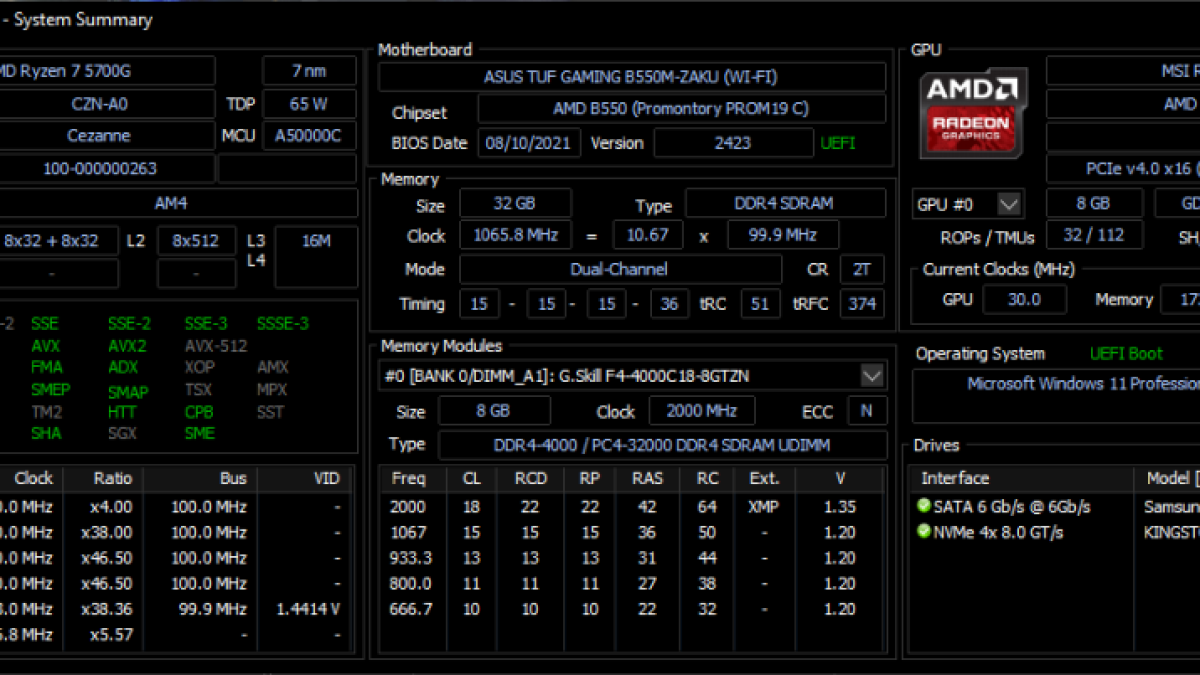Click the SSSE-3 feature flag
Viewport: 1200px width, 675px height.
283,324
